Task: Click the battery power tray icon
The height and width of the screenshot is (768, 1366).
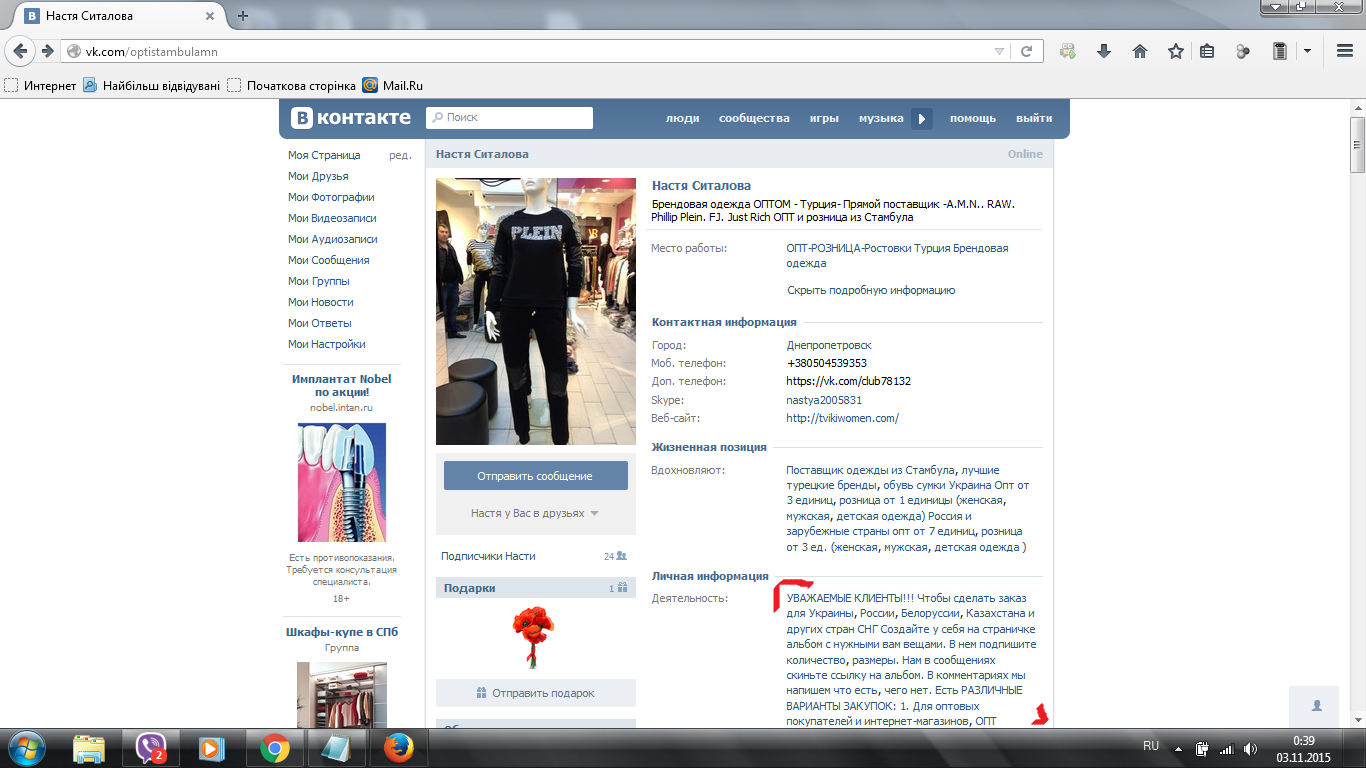Action: point(1203,748)
